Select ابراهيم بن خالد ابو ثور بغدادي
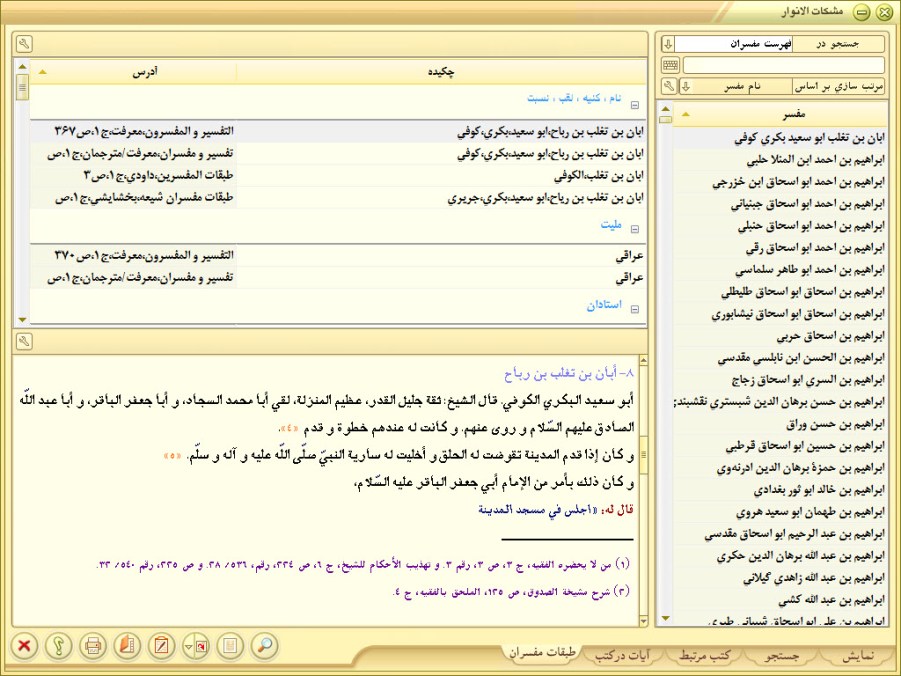The height and width of the screenshot is (676, 901). click(780, 490)
